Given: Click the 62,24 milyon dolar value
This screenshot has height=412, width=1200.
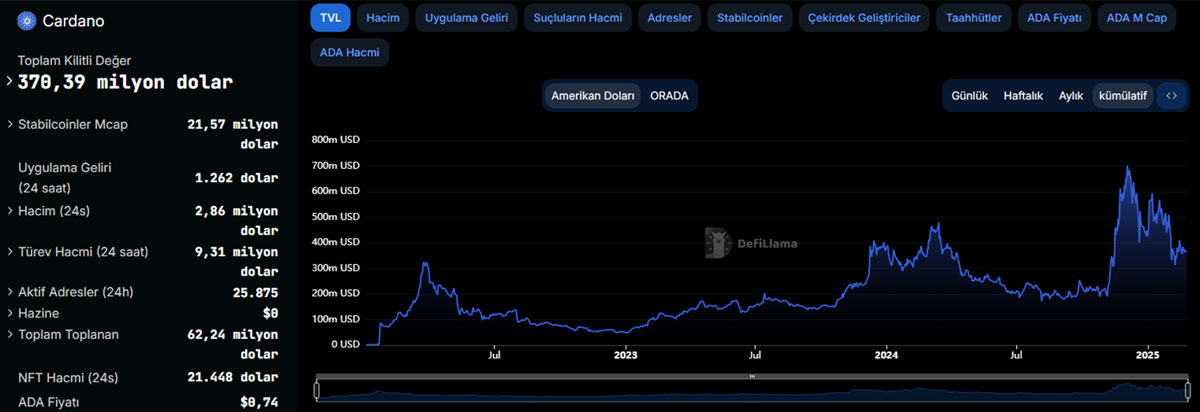Looking at the screenshot, I should (x=232, y=344).
